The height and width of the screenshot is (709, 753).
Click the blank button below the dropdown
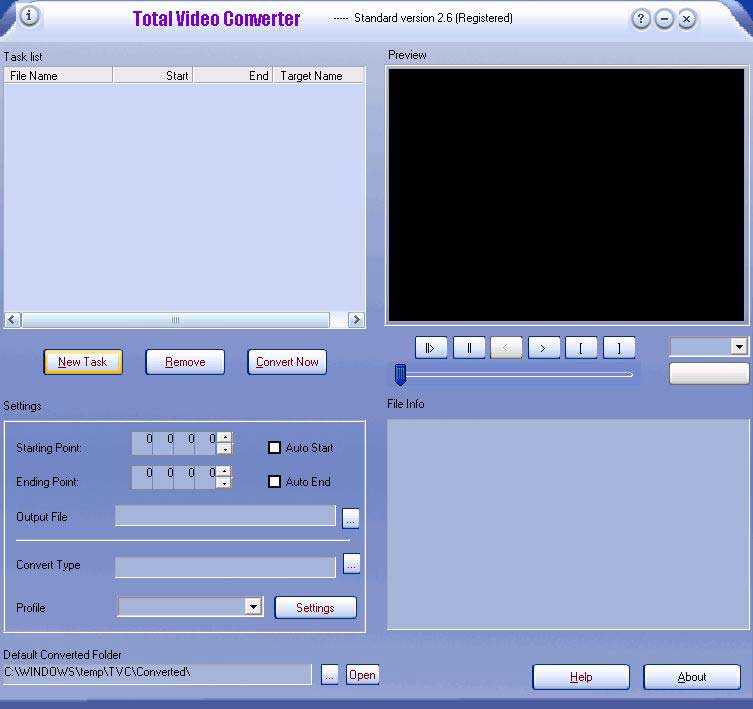[x=709, y=373]
